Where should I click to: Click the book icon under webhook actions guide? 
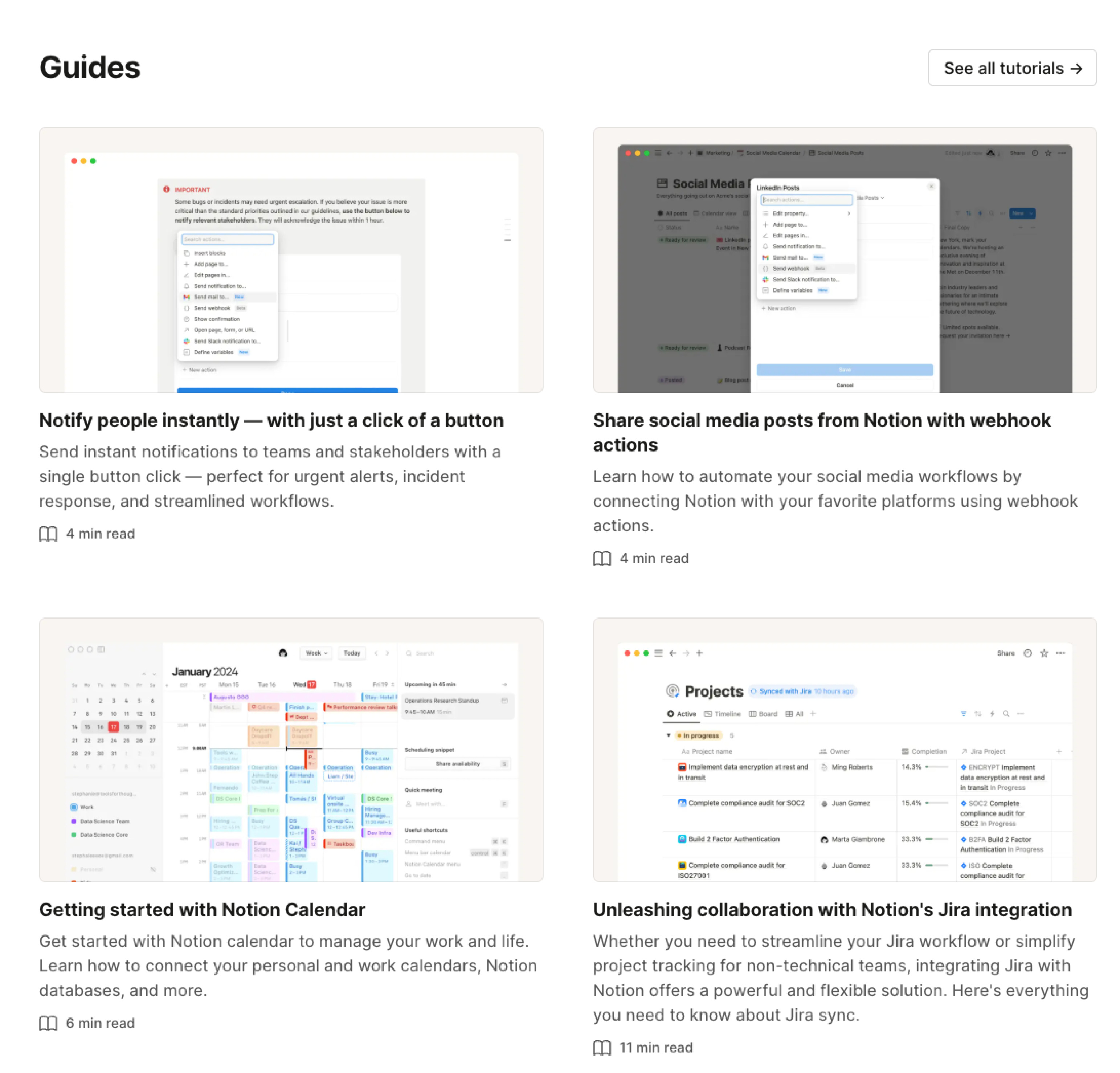[x=602, y=559]
